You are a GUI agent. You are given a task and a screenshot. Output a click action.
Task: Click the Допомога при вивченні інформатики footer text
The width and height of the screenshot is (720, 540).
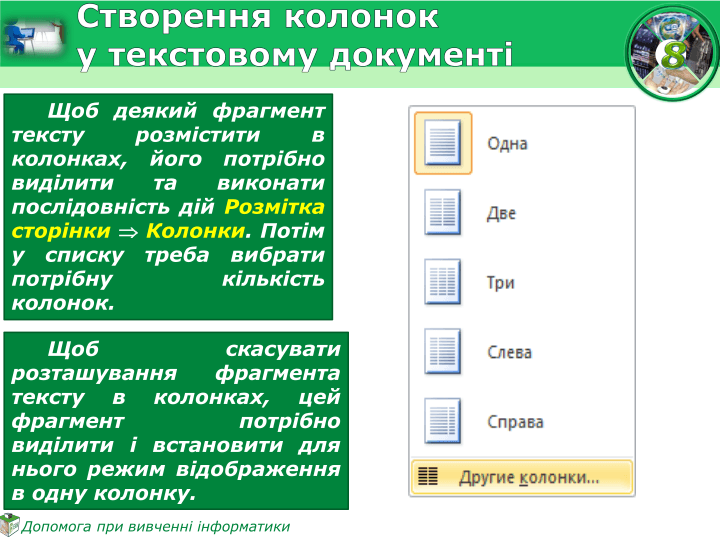(156, 526)
